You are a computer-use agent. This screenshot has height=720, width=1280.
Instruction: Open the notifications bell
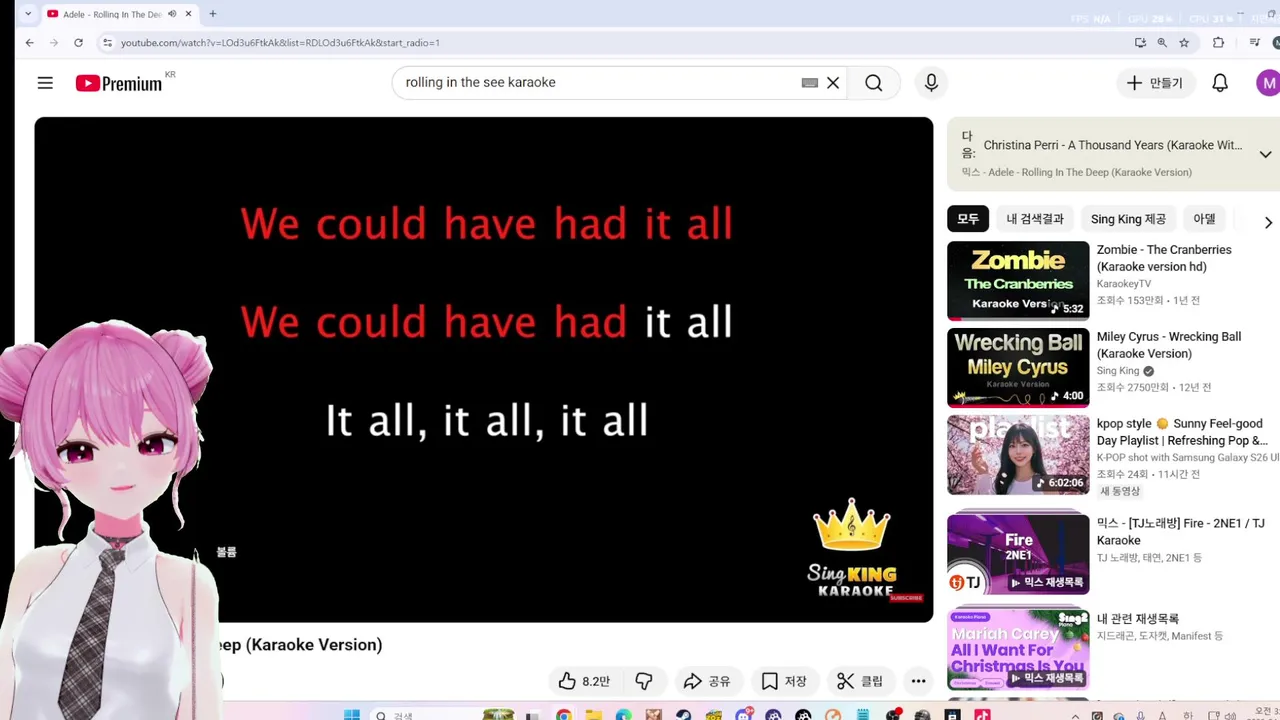[1220, 83]
